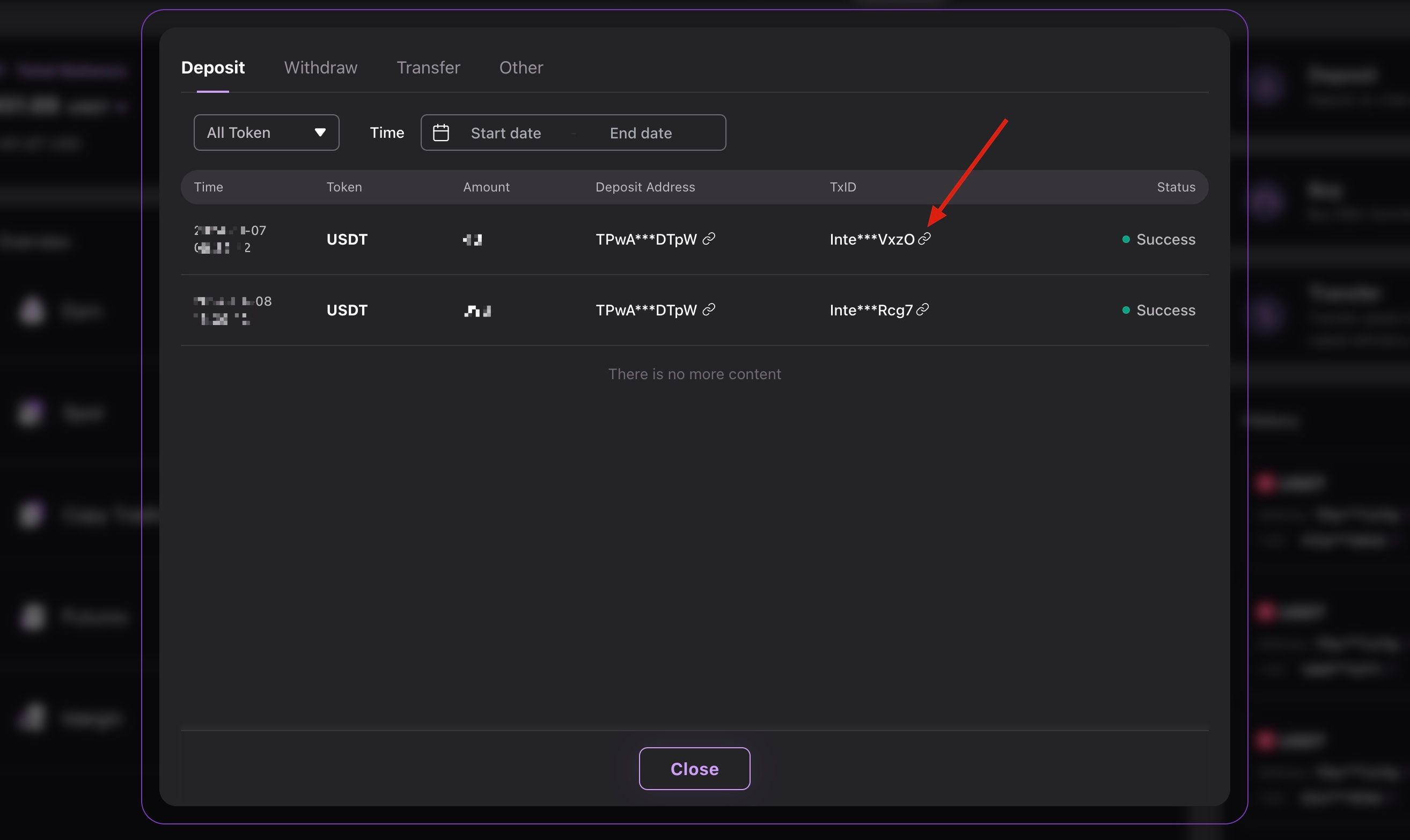Open the Other tab

tap(521, 68)
